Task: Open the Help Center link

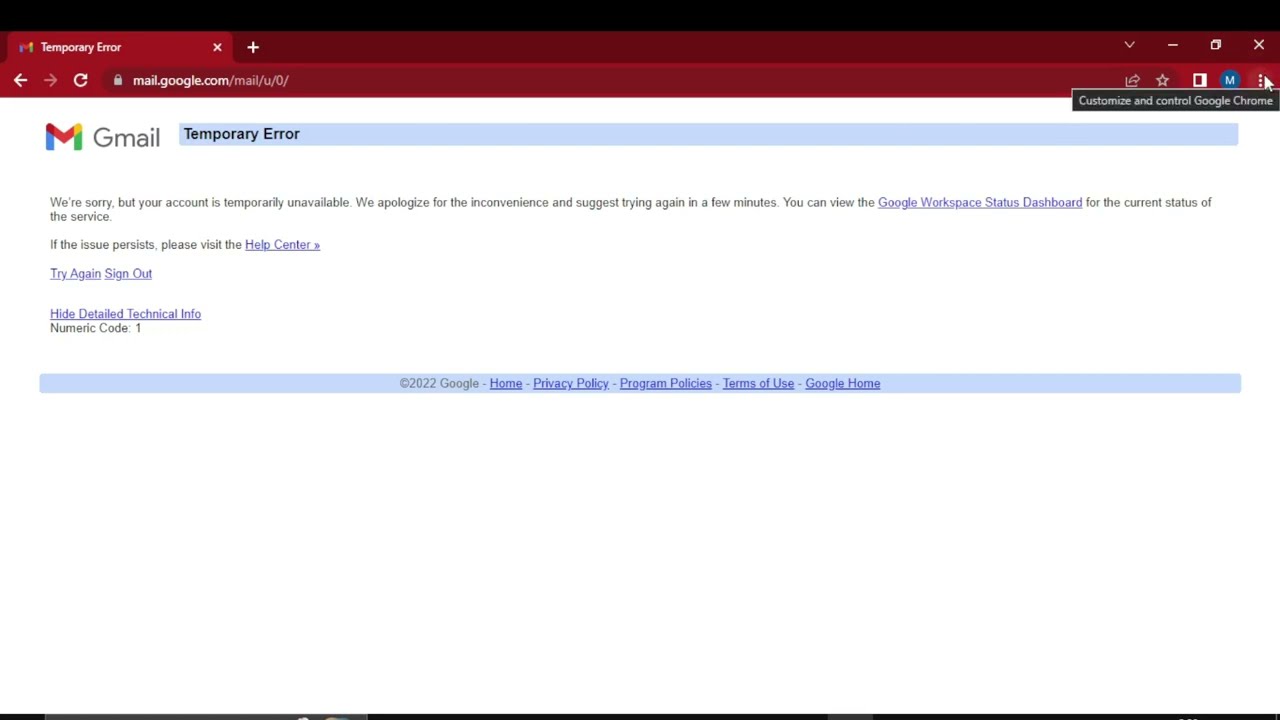Action: (282, 244)
